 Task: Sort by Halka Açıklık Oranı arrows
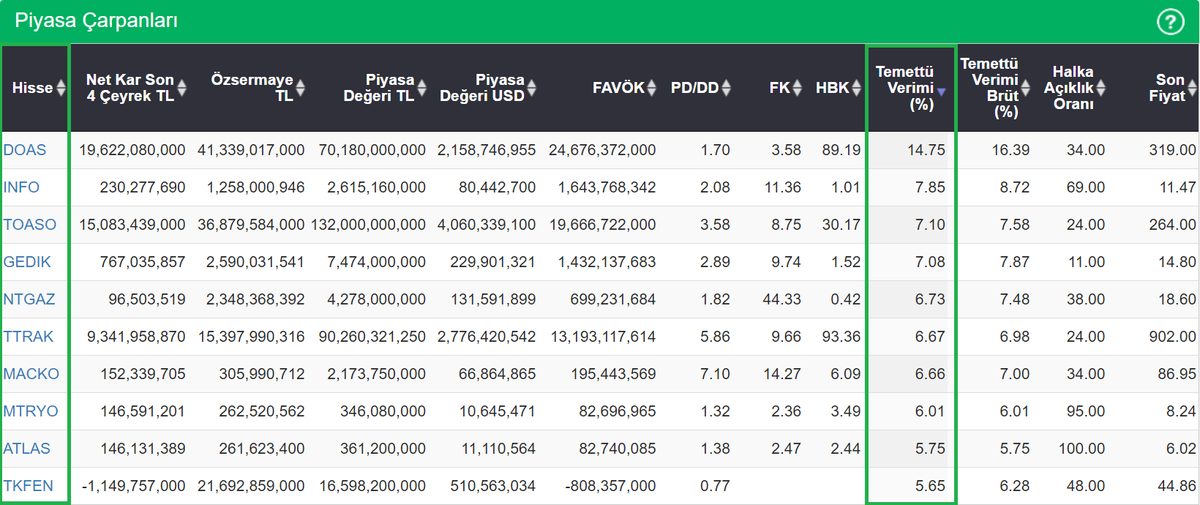1102,88
